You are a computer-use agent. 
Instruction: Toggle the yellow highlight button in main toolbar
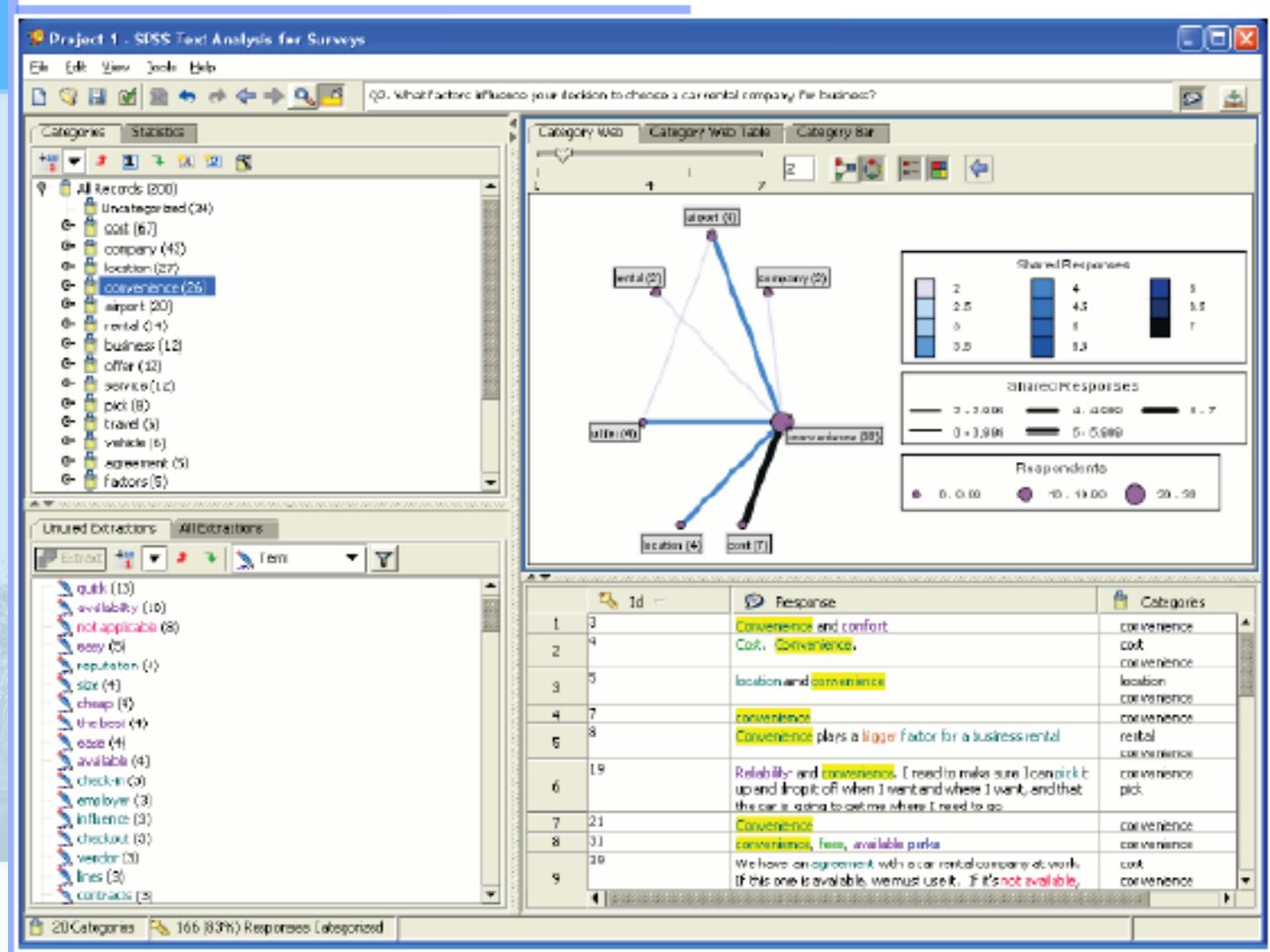point(332,96)
